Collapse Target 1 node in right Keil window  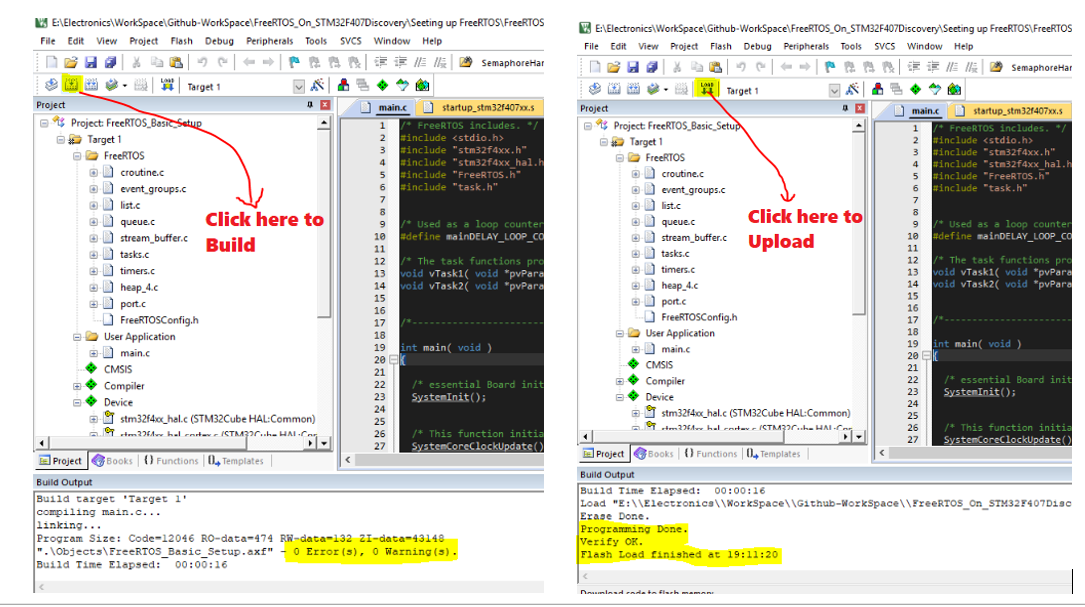[603, 142]
